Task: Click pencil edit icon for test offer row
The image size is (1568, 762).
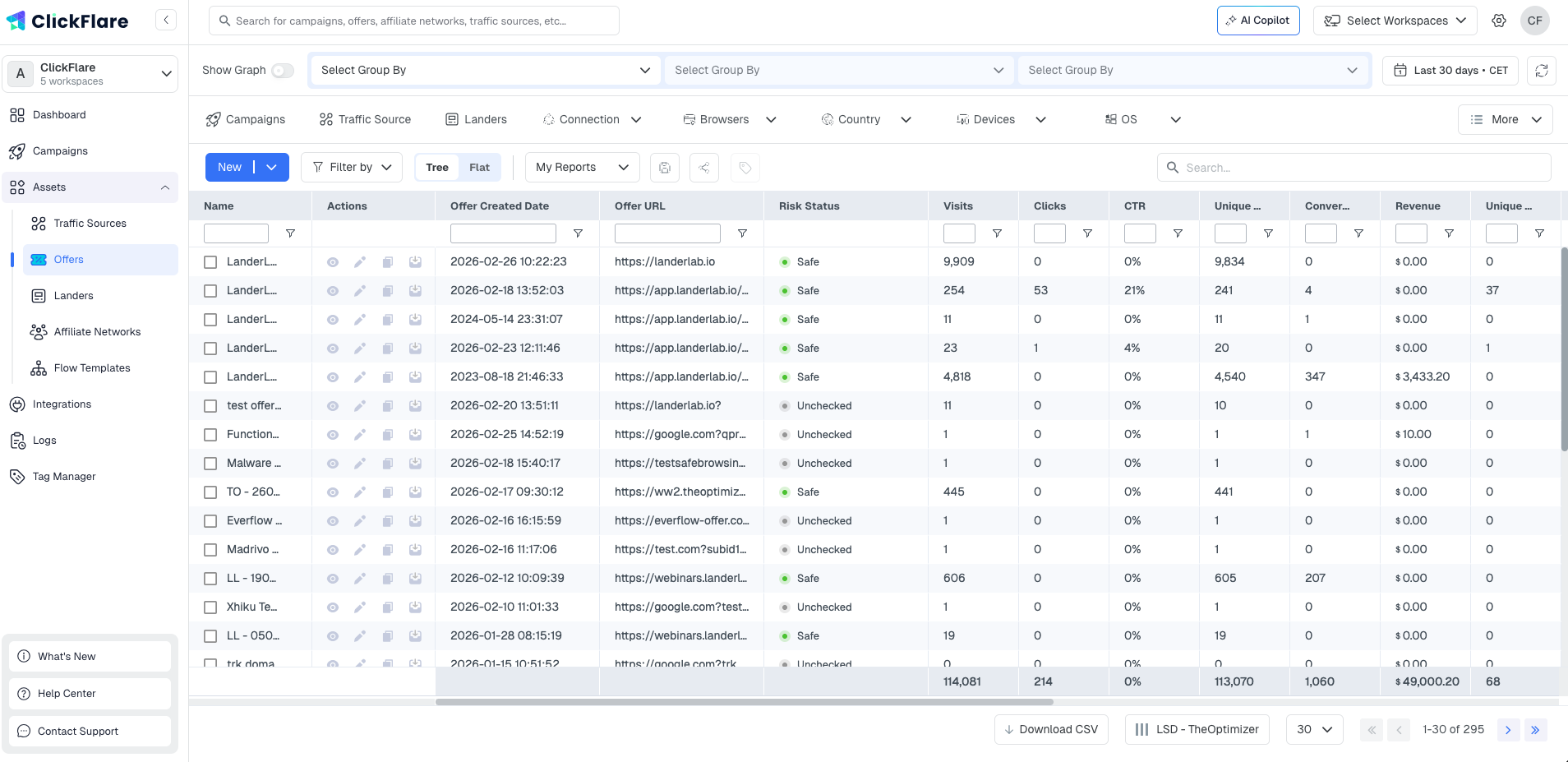Action: pyautogui.click(x=360, y=406)
